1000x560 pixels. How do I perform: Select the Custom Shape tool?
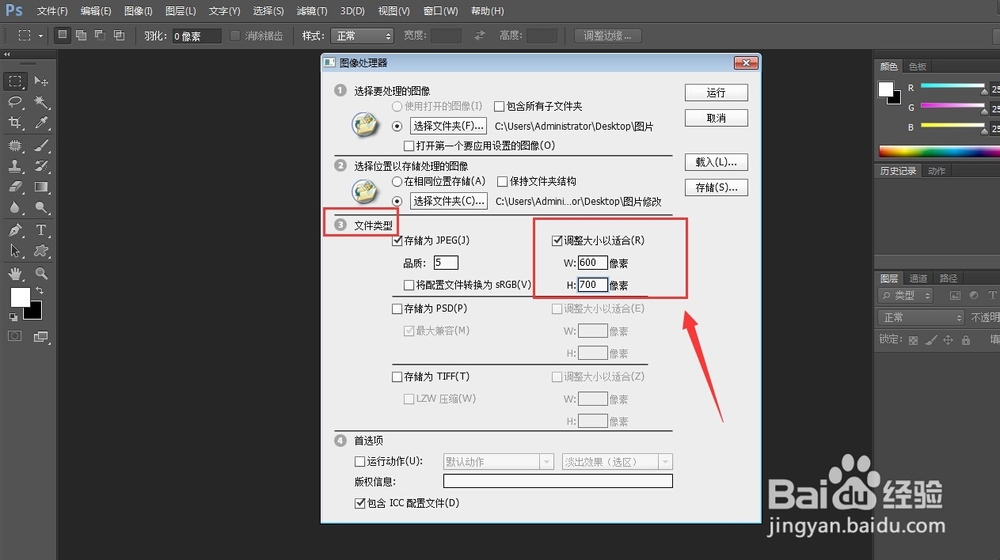[x=41, y=251]
